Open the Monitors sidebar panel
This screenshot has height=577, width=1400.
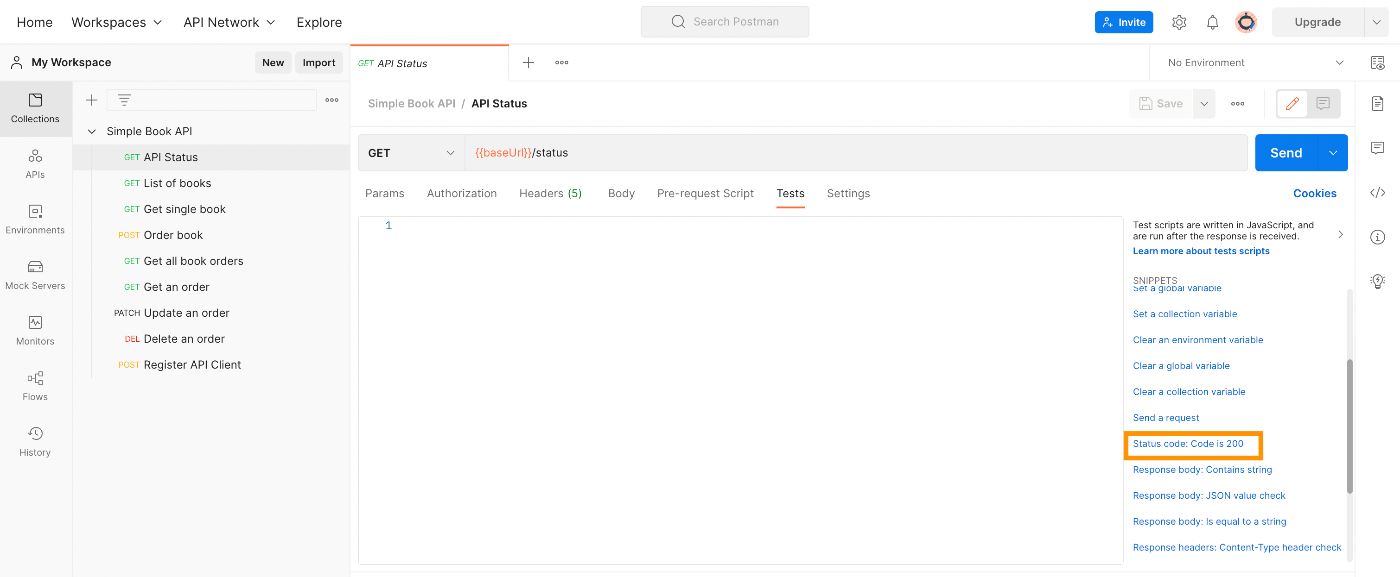(x=35, y=331)
